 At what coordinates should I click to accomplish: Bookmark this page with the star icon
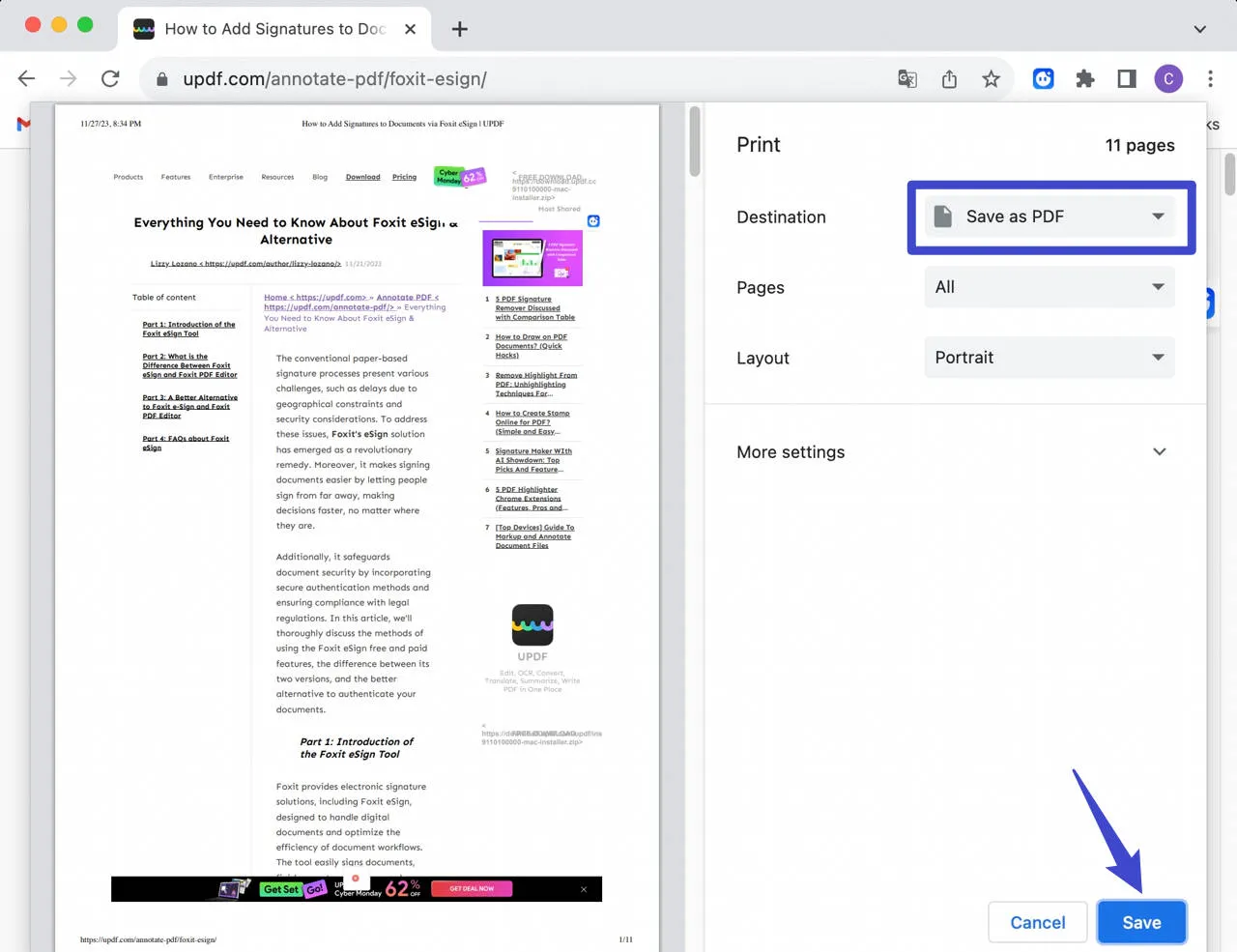click(992, 78)
